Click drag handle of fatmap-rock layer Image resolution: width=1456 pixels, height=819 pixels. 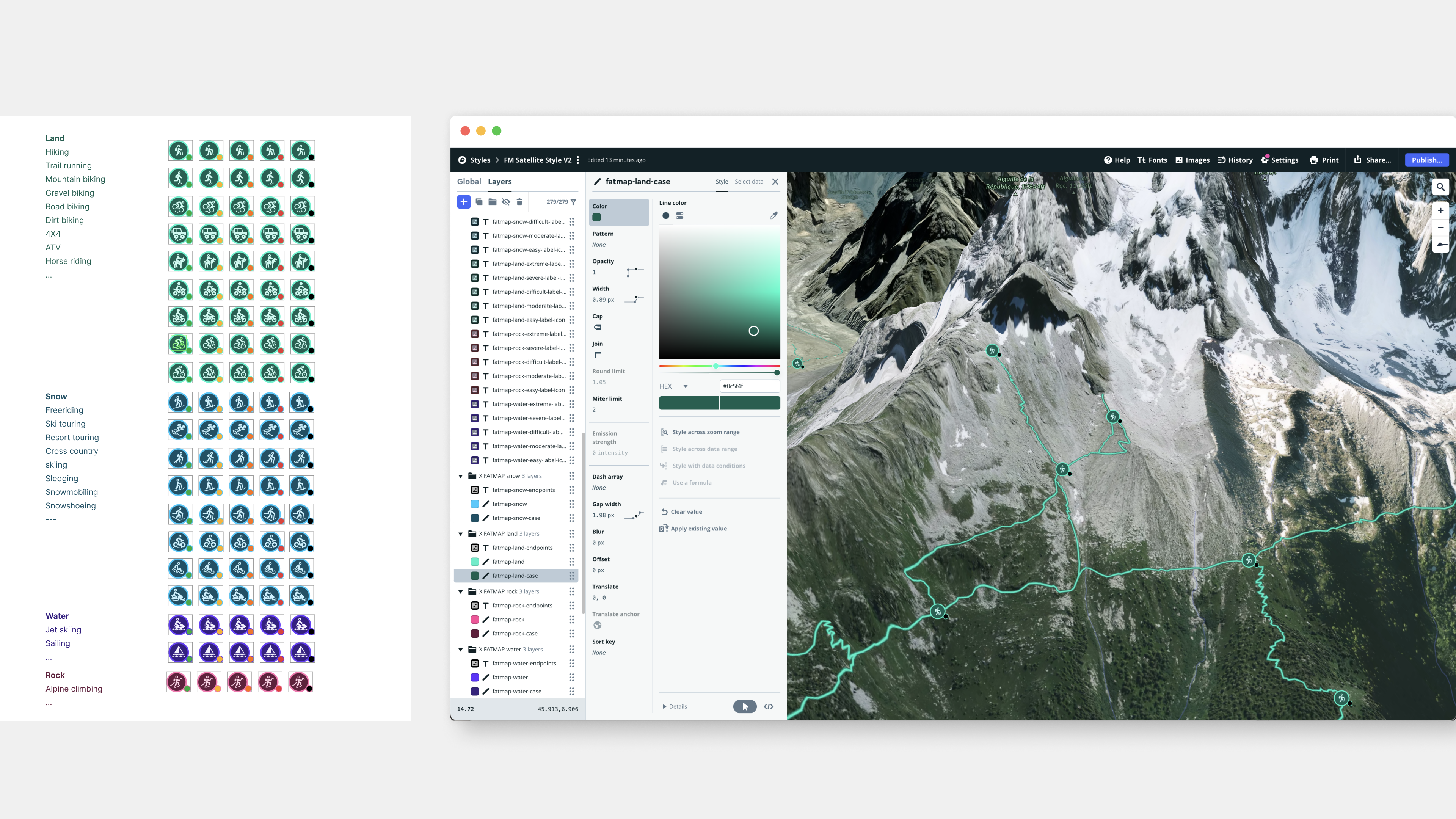point(571,620)
